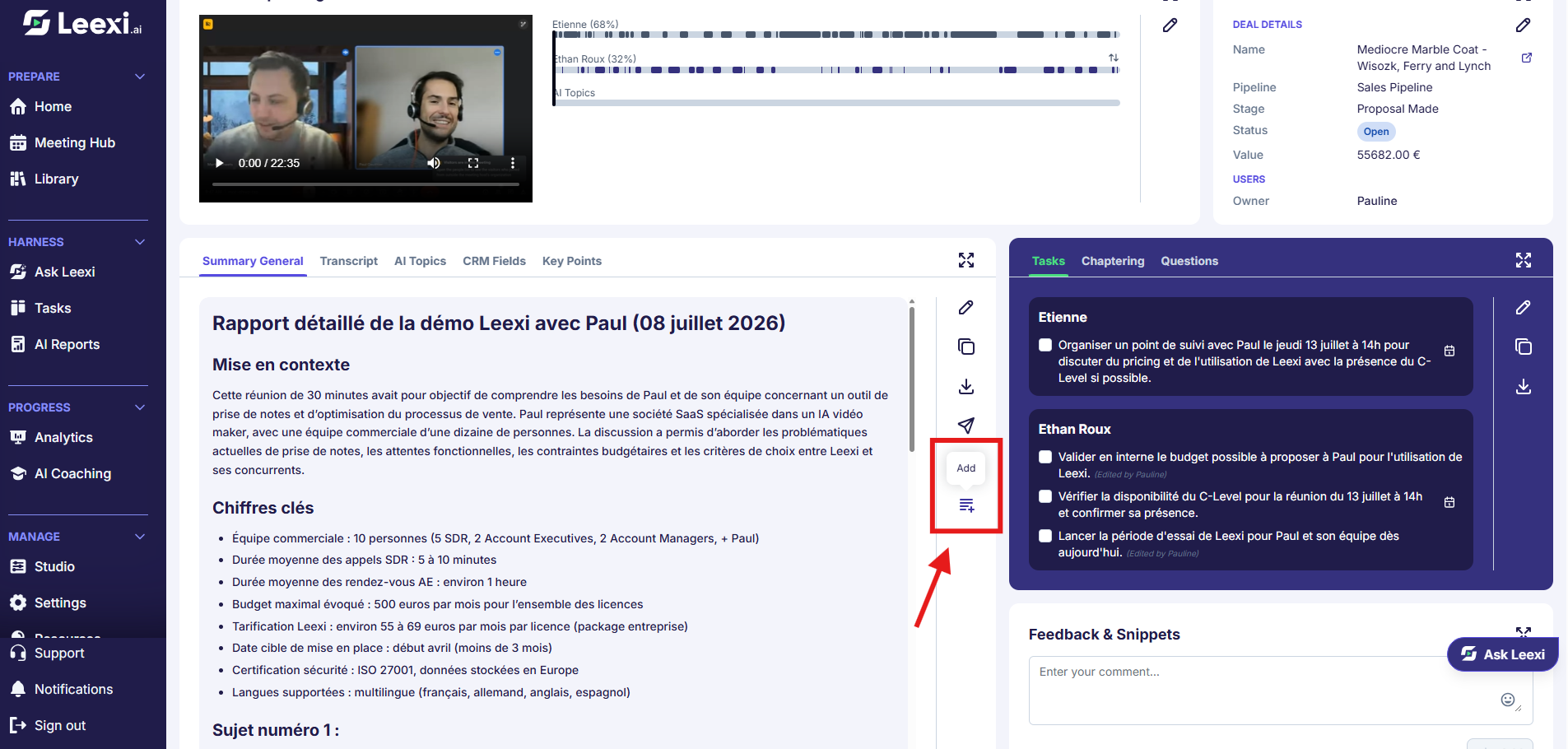Open calendar icon for Etienne's follow-up task
1568x749 pixels.
(x=1449, y=351)
